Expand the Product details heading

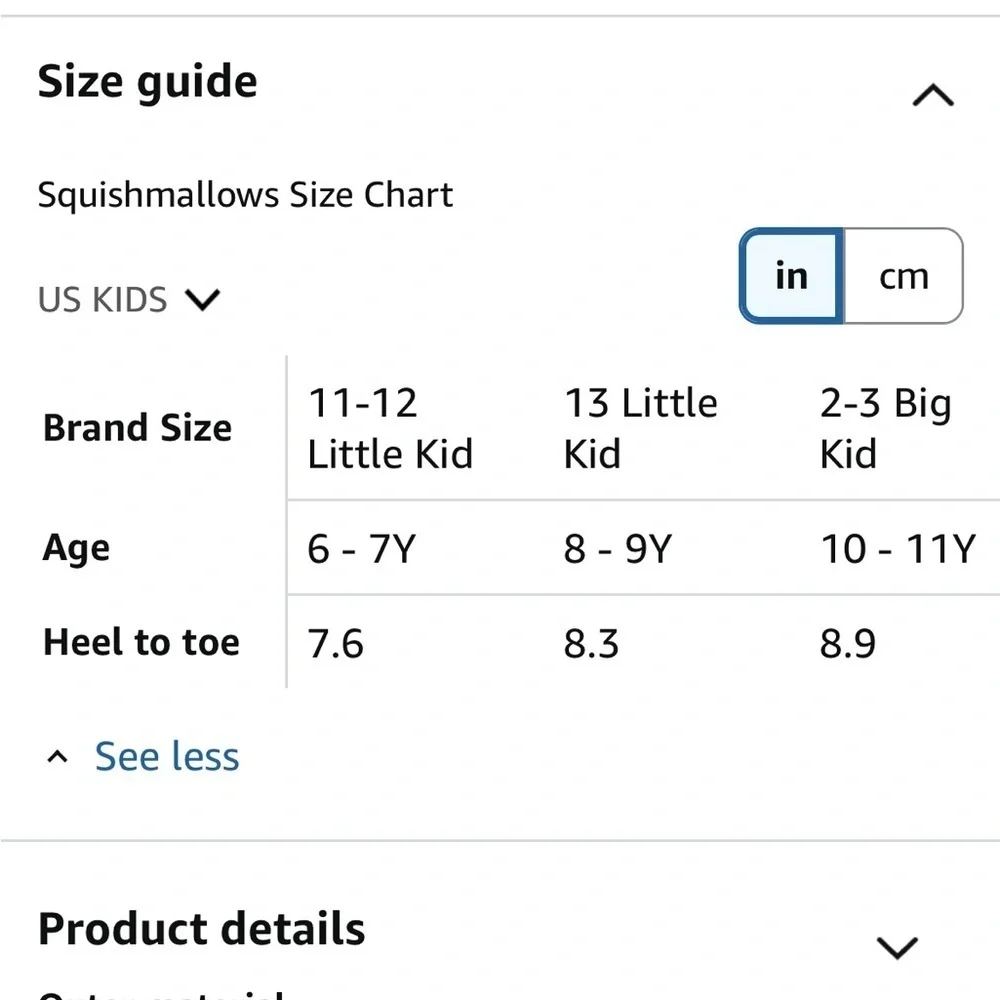[x=202, y=929]
